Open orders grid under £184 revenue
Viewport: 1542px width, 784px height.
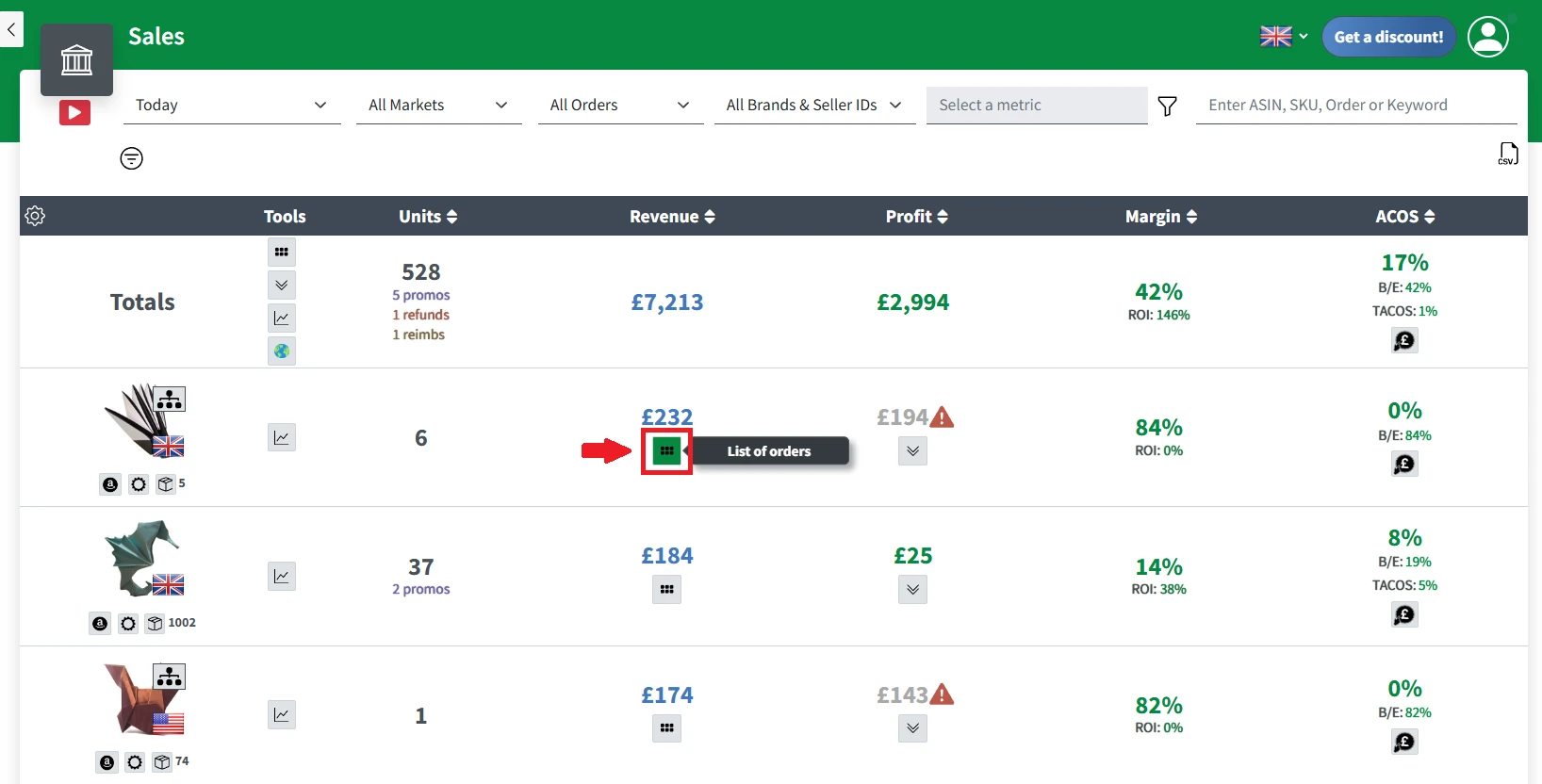pyautogui.click(x=667, y=590)
